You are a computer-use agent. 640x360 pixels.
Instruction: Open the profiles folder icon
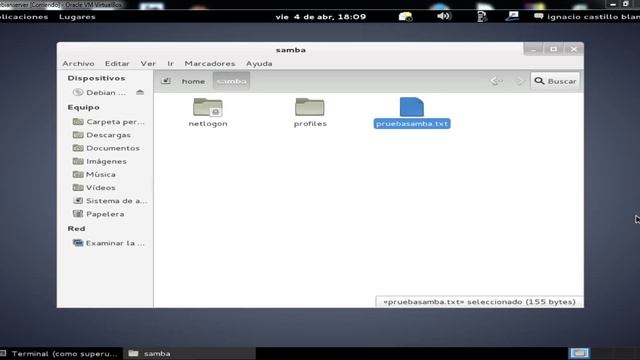point(310,107)
